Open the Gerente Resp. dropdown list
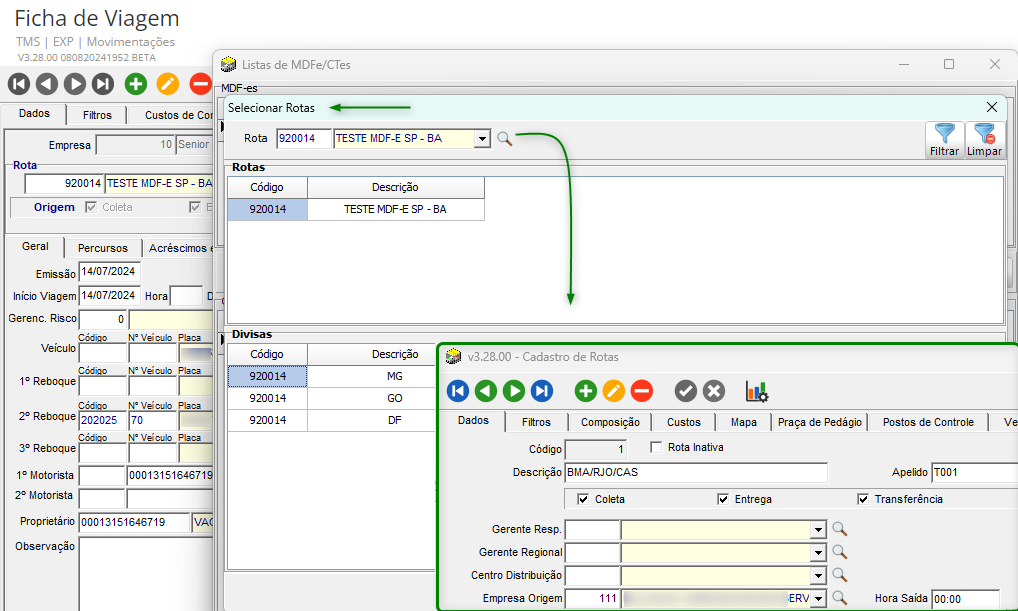The width and height of the screenshot is (1018, 611). pyautogui.click(x=818, y=529)
